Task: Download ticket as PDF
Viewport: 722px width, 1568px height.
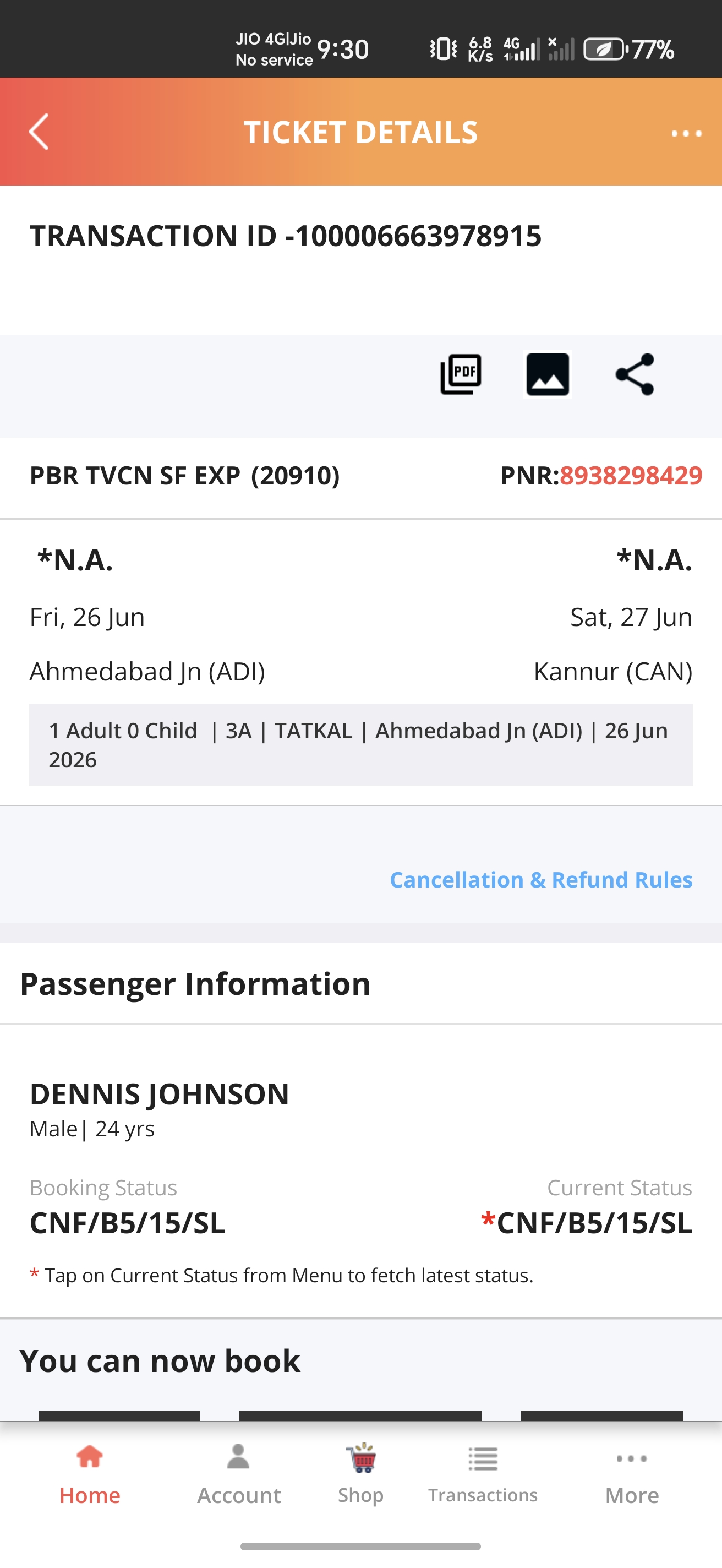Action: (461, 374)
